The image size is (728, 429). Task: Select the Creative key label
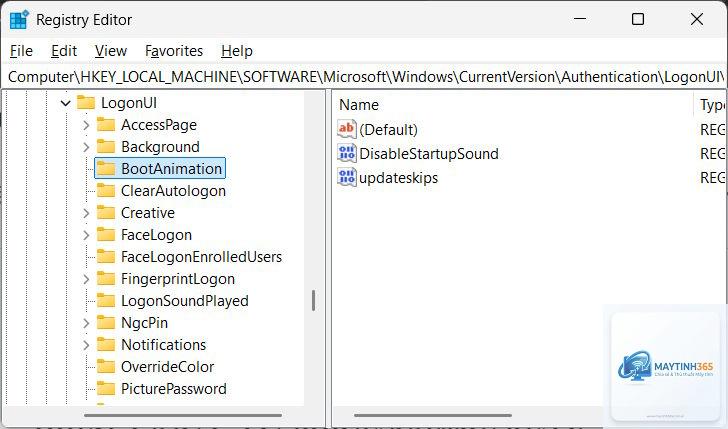[148, 213]
